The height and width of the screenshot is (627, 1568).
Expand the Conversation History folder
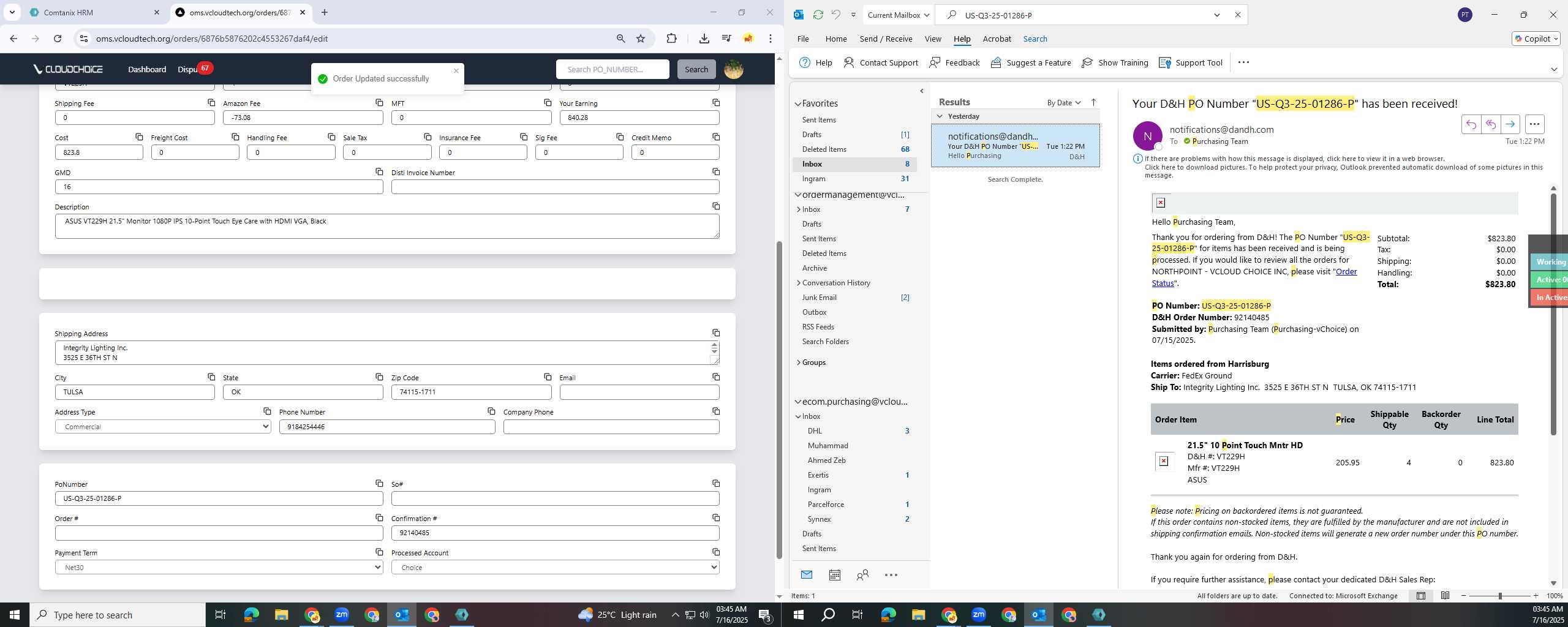798,283
